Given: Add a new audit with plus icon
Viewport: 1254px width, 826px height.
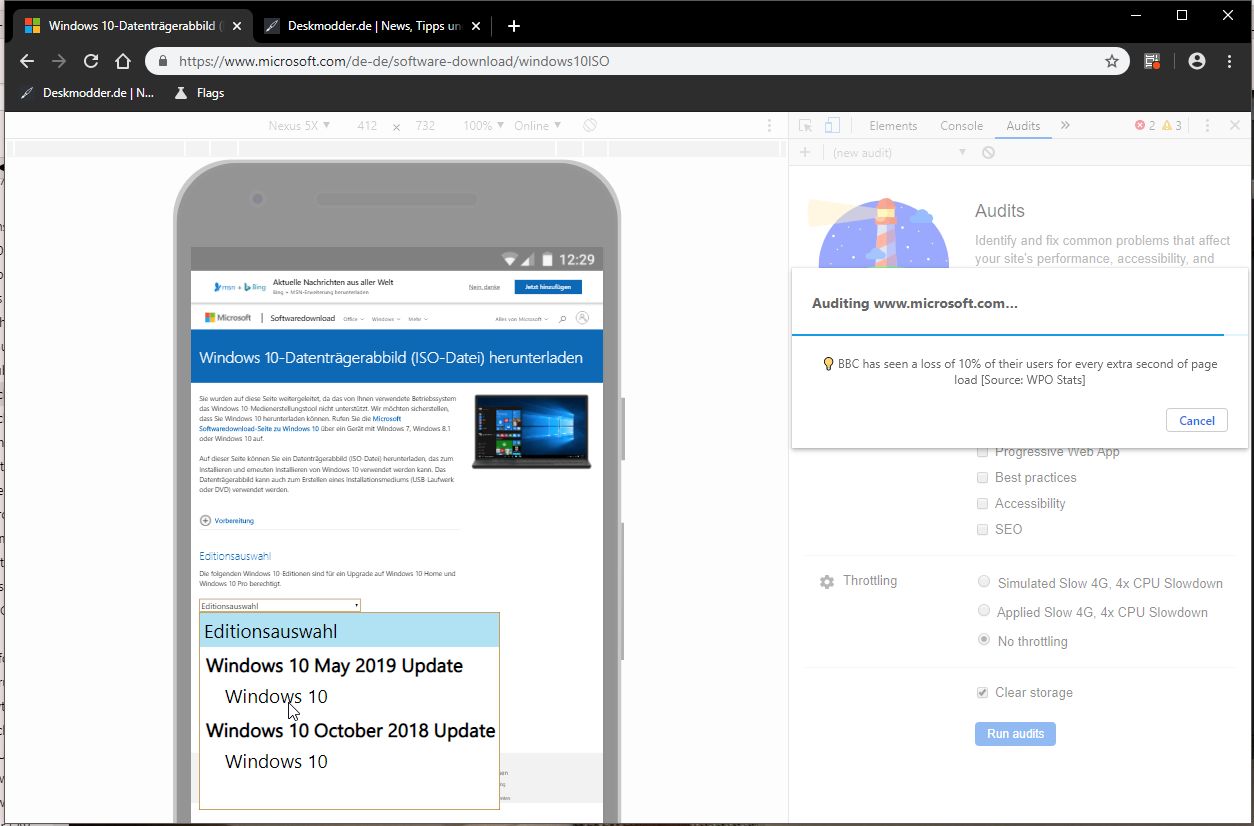Looking at the screenshot, I should 805,152.
